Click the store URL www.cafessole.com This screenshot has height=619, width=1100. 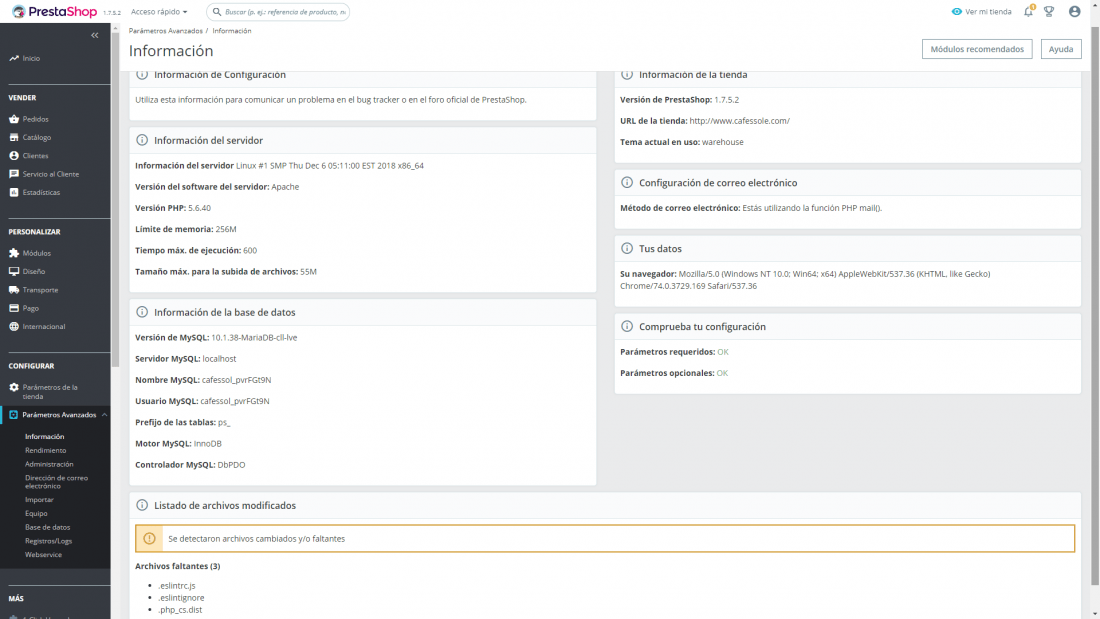739,121
